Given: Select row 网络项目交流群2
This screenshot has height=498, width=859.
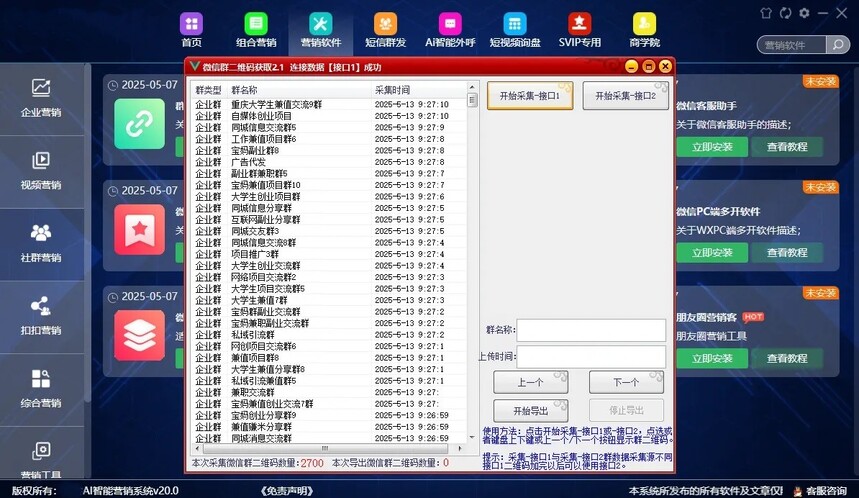Looking at the screenshot, I should click(x=329, y=277).
